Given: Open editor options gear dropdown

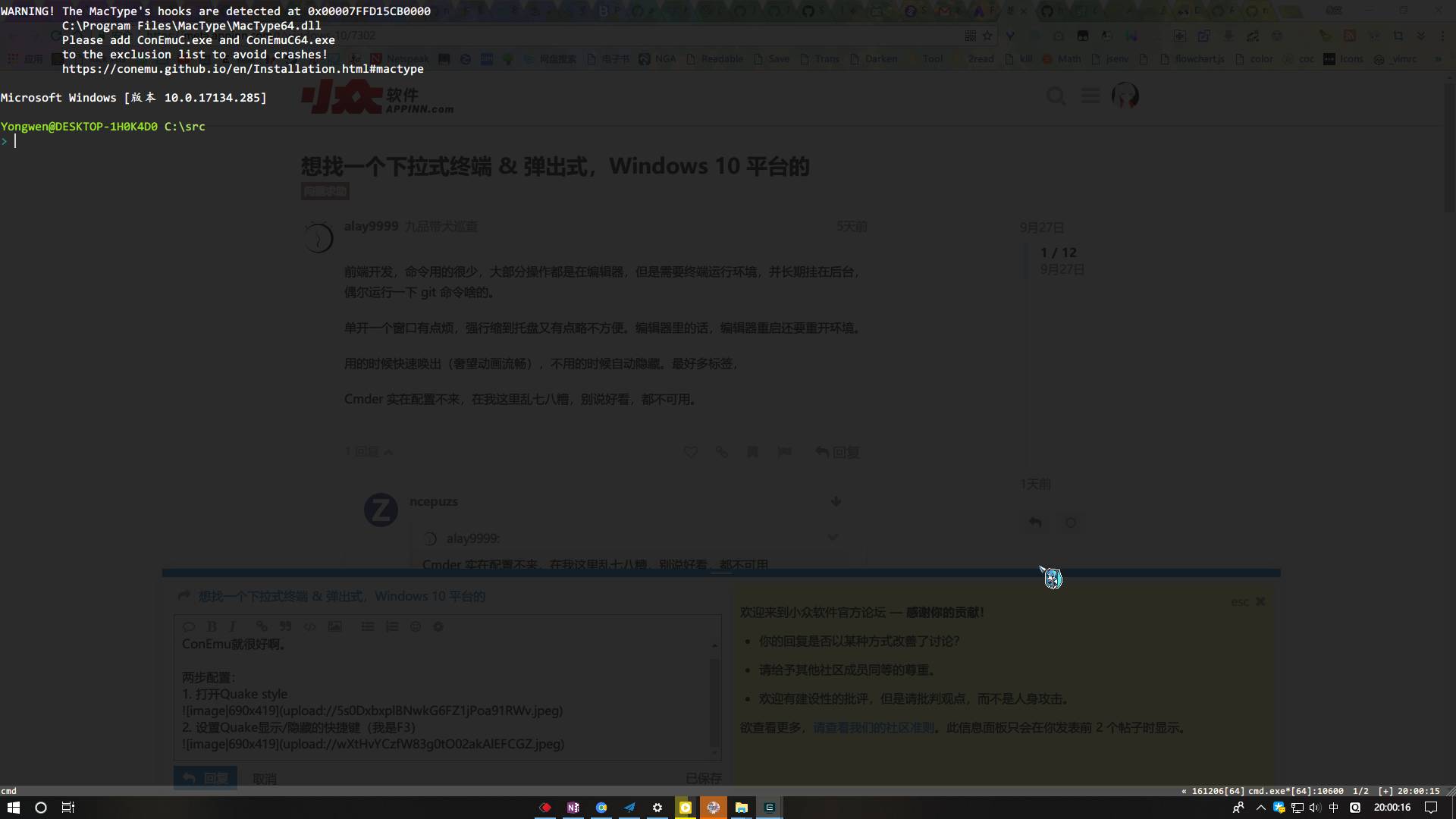Looking at the screenshot, I should point(438,626).
